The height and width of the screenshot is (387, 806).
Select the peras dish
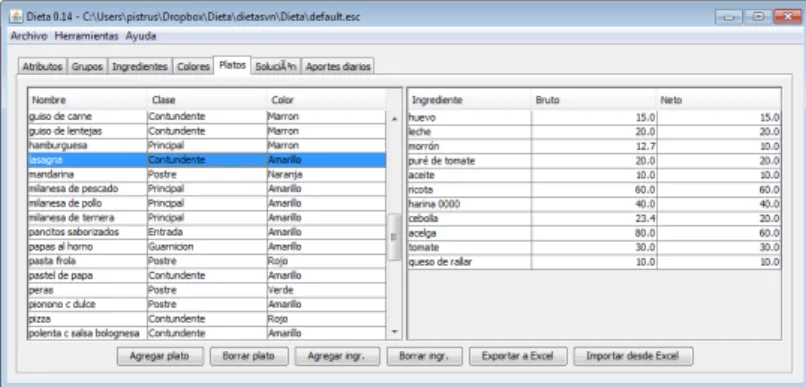click(207, 290)
